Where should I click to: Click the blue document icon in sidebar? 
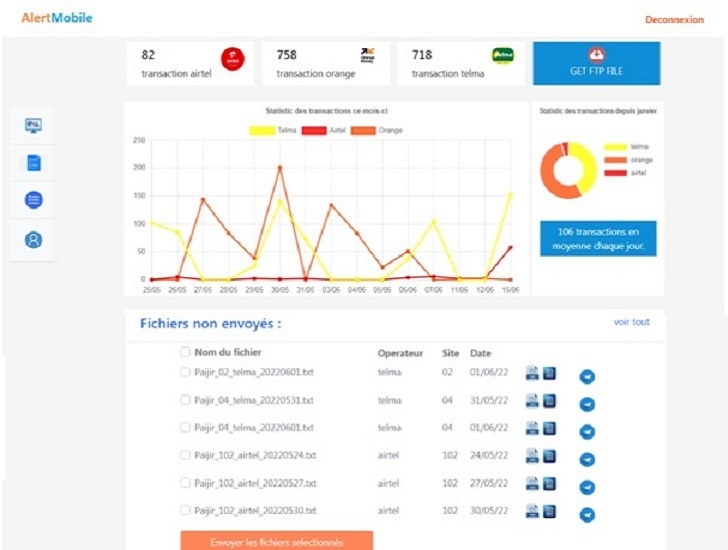click(33, 163)
